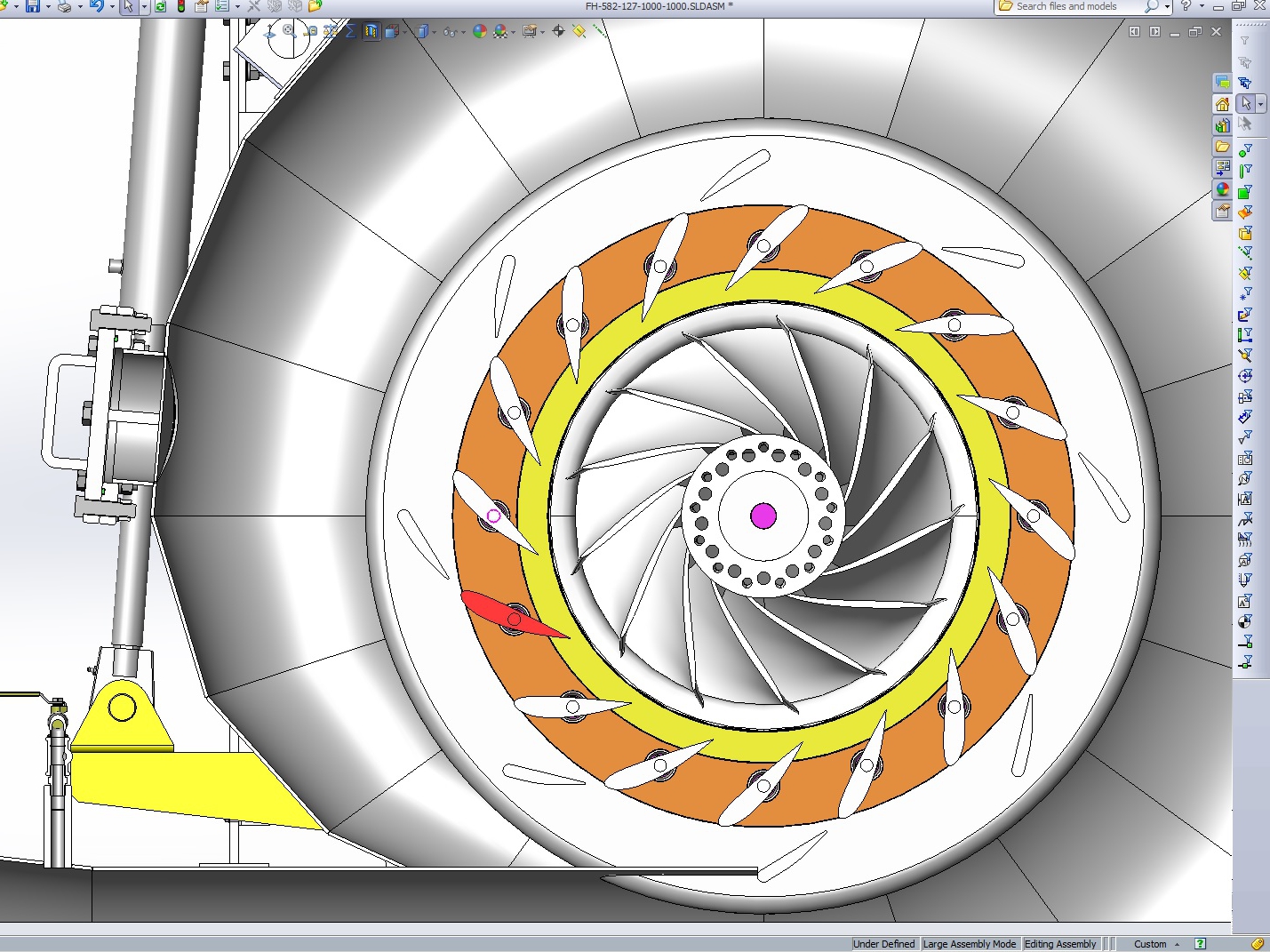Viewport: 1270px width, 952px height.
Task: Open the Select tool dropdown in top toolbar
Action: click(x=144, y=7)
